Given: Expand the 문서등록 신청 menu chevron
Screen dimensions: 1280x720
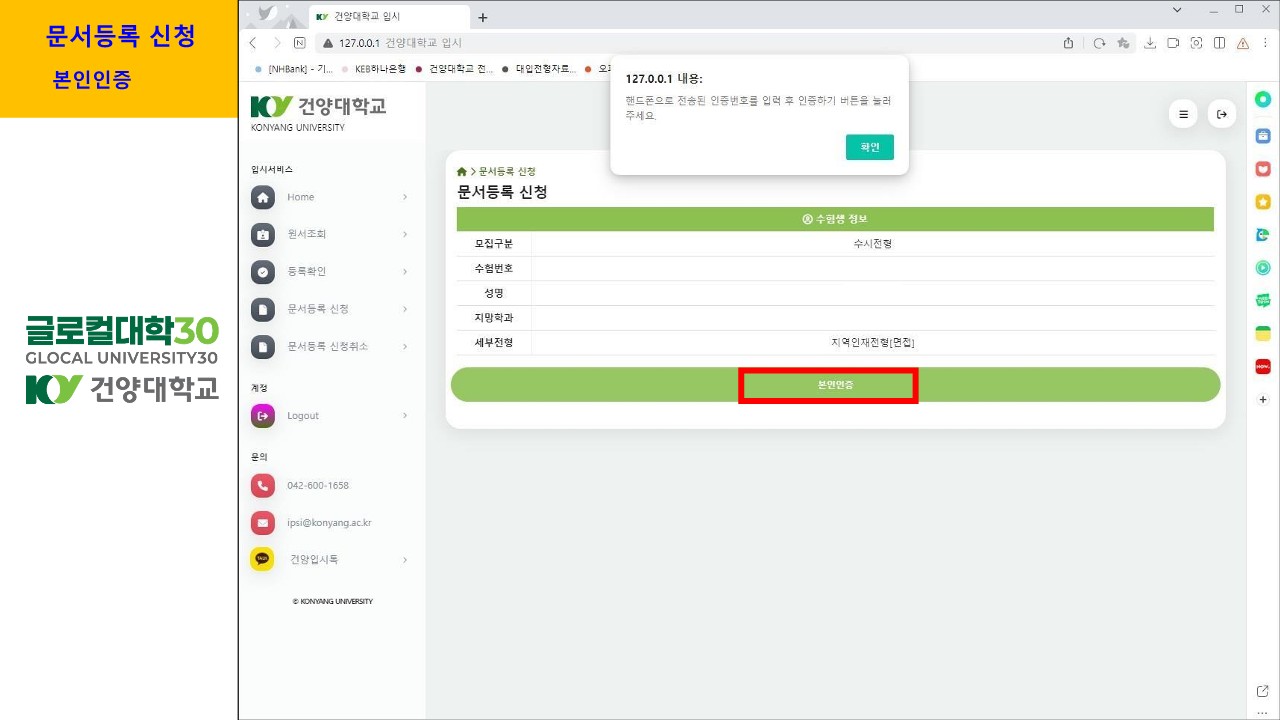Looking at the screenshot, I should 405,309.
